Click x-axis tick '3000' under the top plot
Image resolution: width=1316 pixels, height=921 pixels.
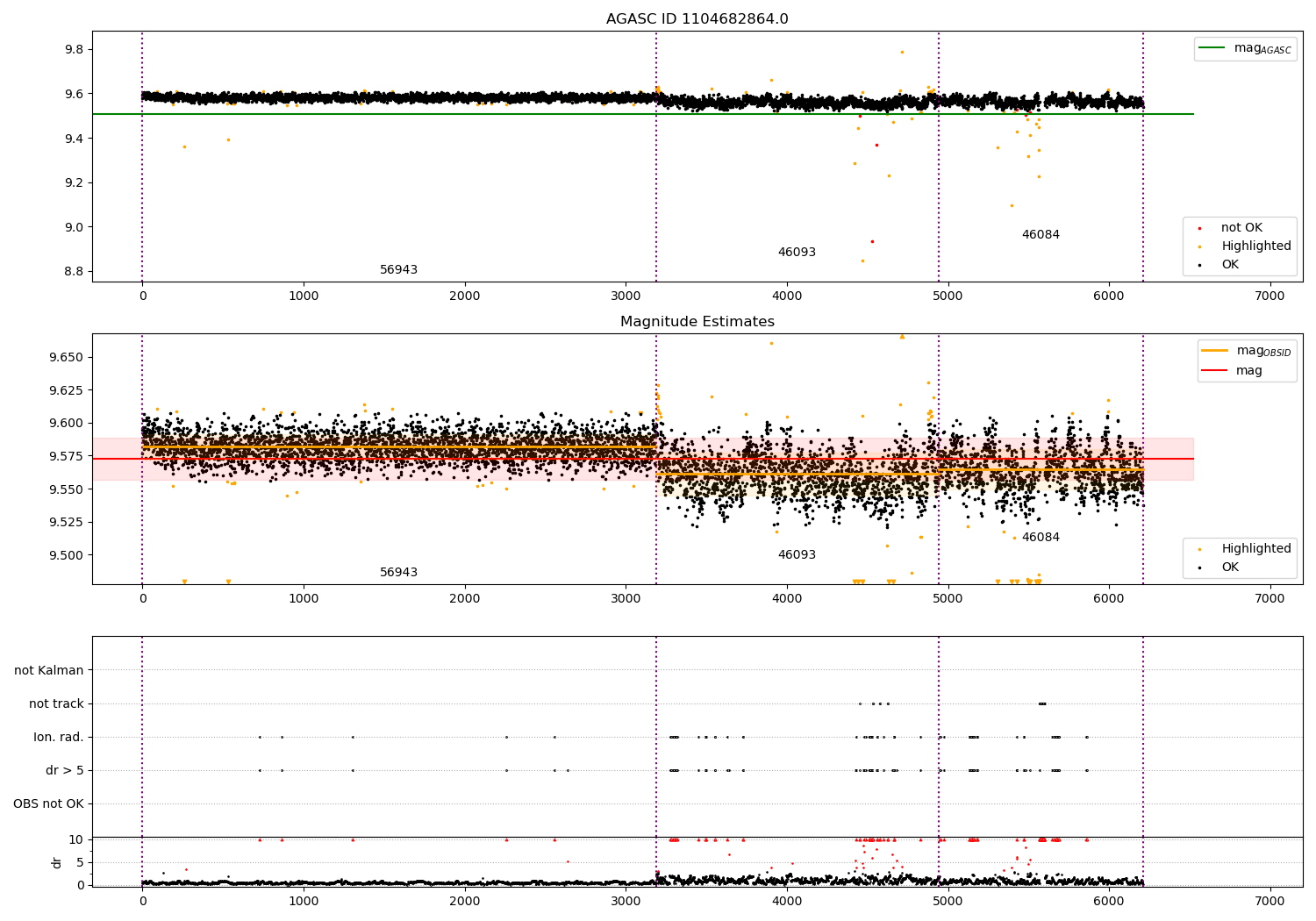click(626, 296)
